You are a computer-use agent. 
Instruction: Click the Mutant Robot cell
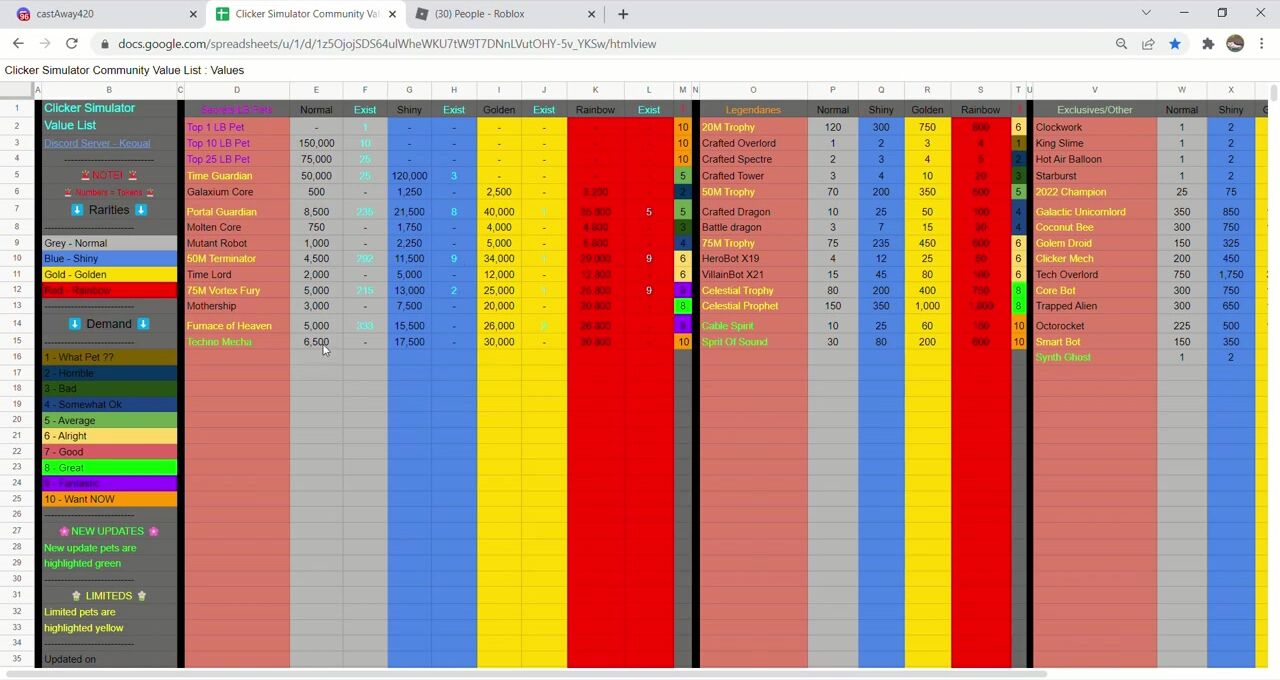(237, 243)
